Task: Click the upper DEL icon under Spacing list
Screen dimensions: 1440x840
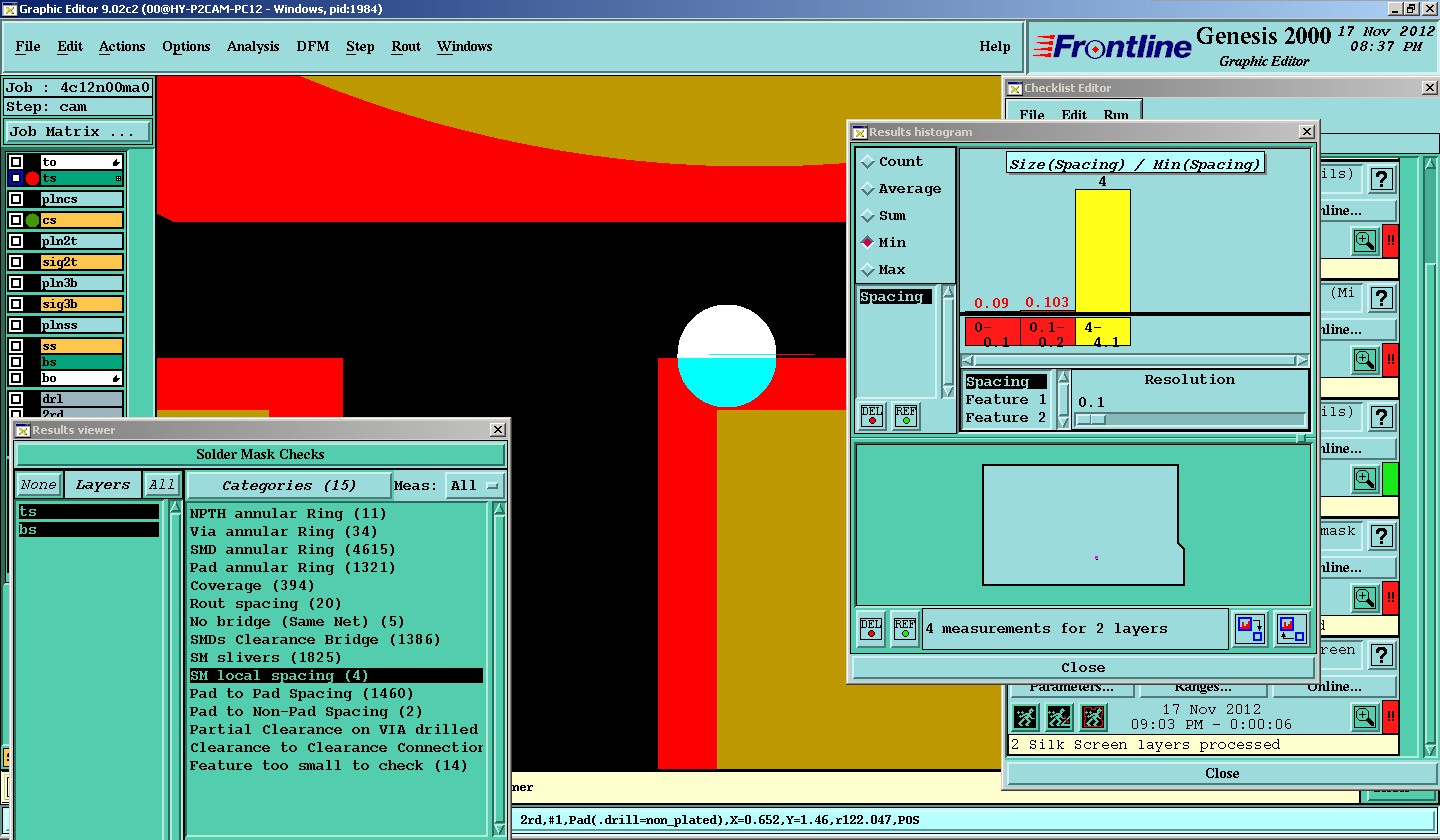Action: [x=872, y=415]
